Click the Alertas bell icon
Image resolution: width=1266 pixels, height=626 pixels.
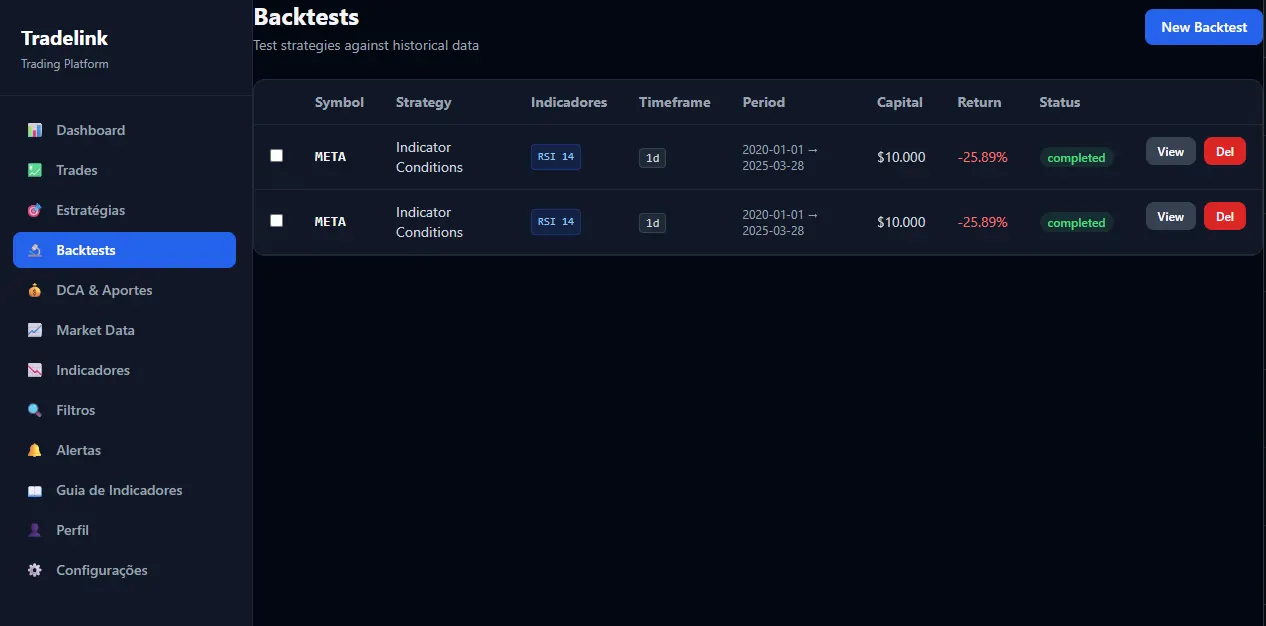pyautogui.click(x=35, y=450)
